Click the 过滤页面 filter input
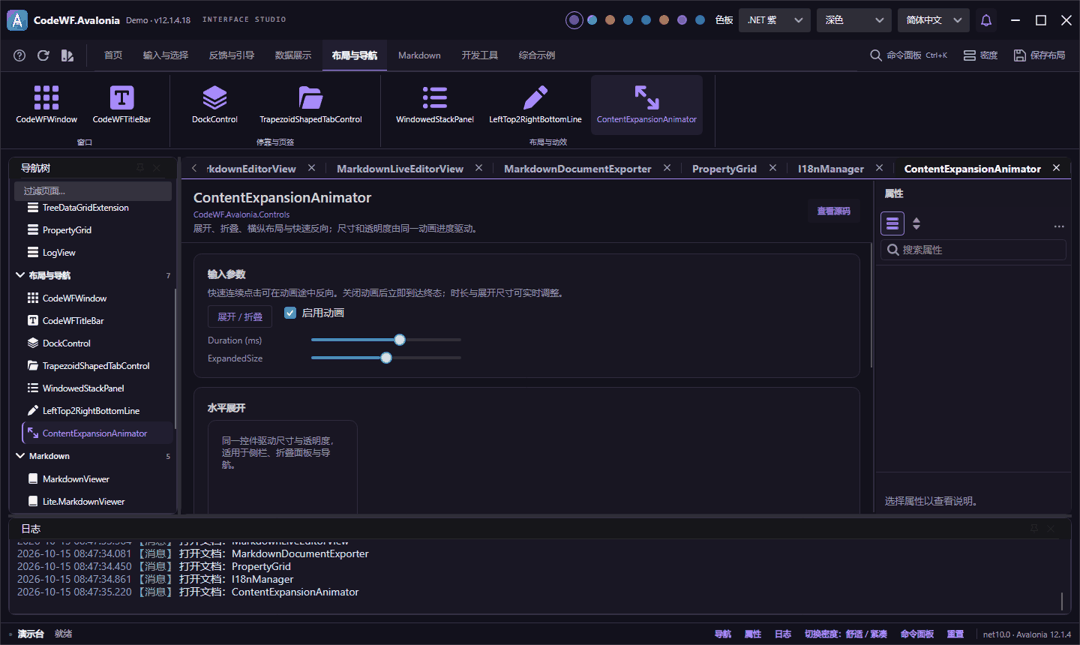The image size is (1080, 645). click(x=93, y=191)
